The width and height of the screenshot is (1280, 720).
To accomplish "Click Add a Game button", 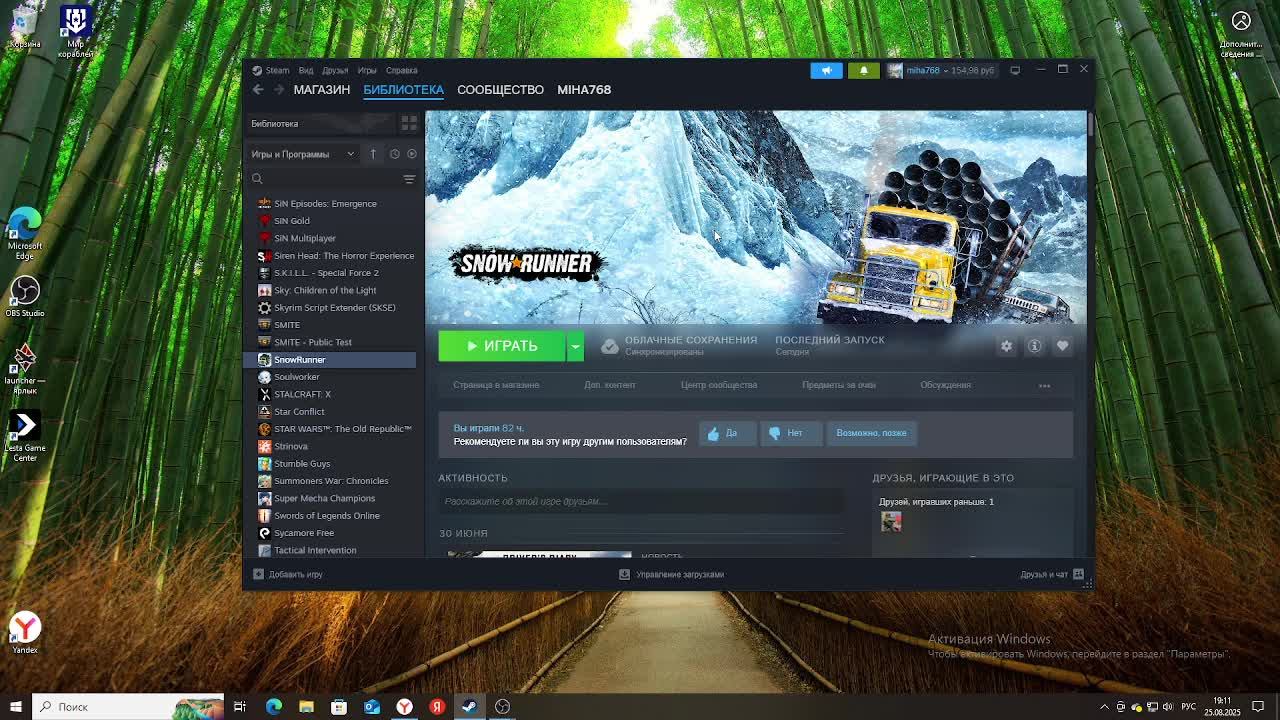I will [288, 574].
